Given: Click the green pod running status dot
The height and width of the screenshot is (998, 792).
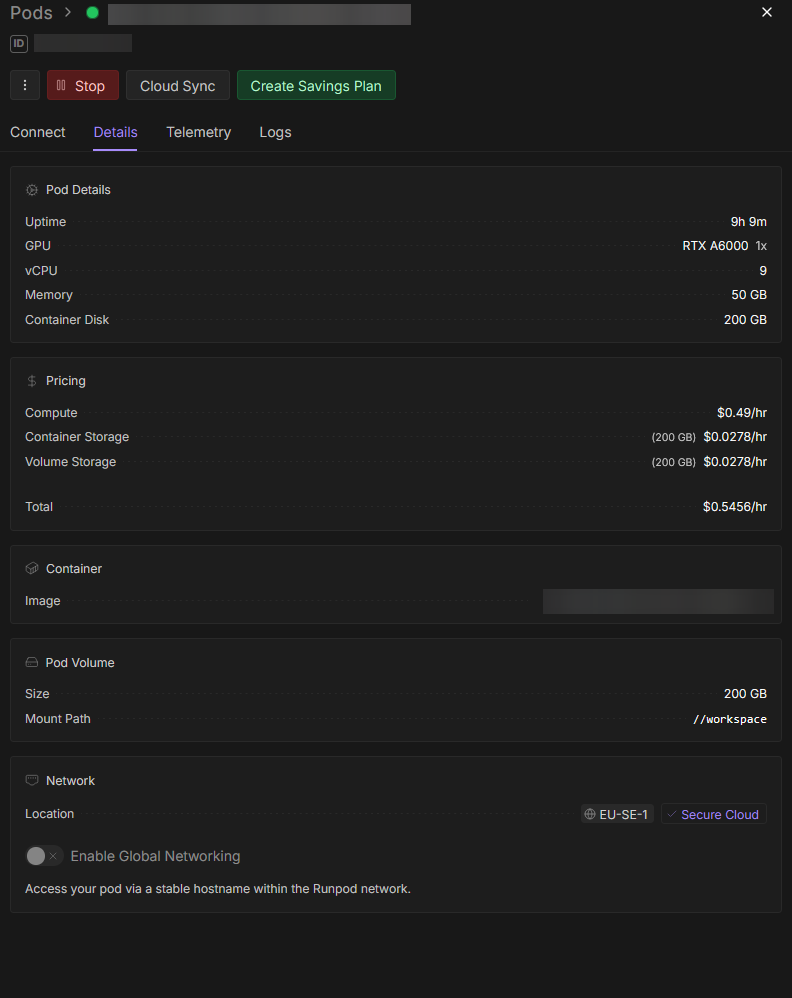Looking at the screenshot, I should pos(93,13).
